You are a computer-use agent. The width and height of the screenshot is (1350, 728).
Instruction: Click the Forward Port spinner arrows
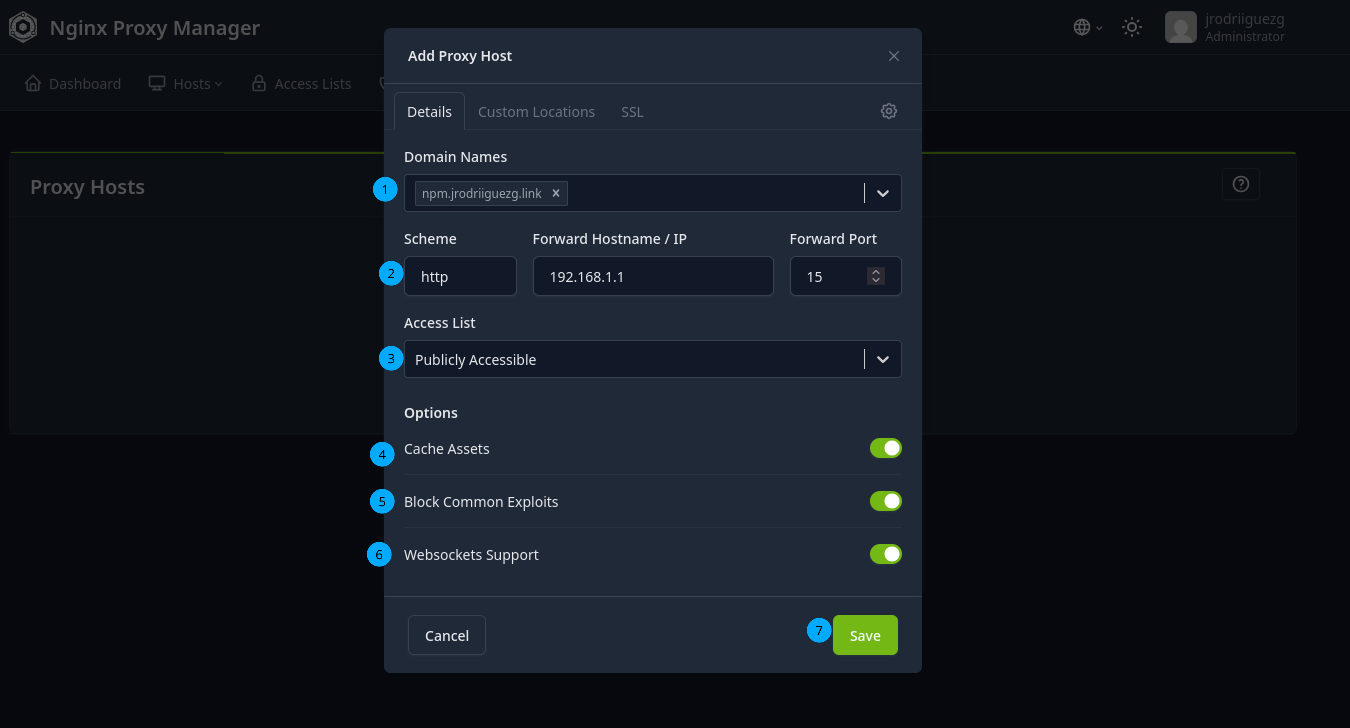(876, 276)
